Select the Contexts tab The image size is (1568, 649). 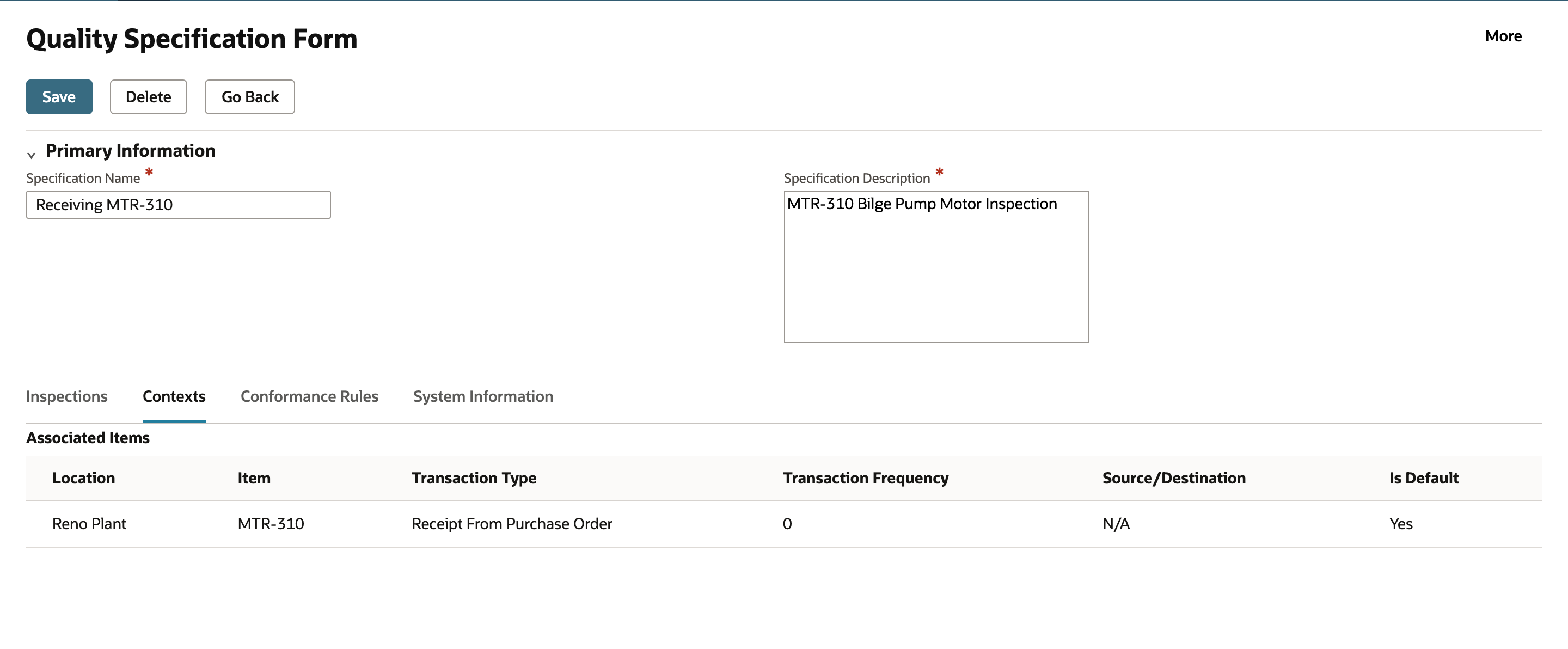tap(174, 396)
